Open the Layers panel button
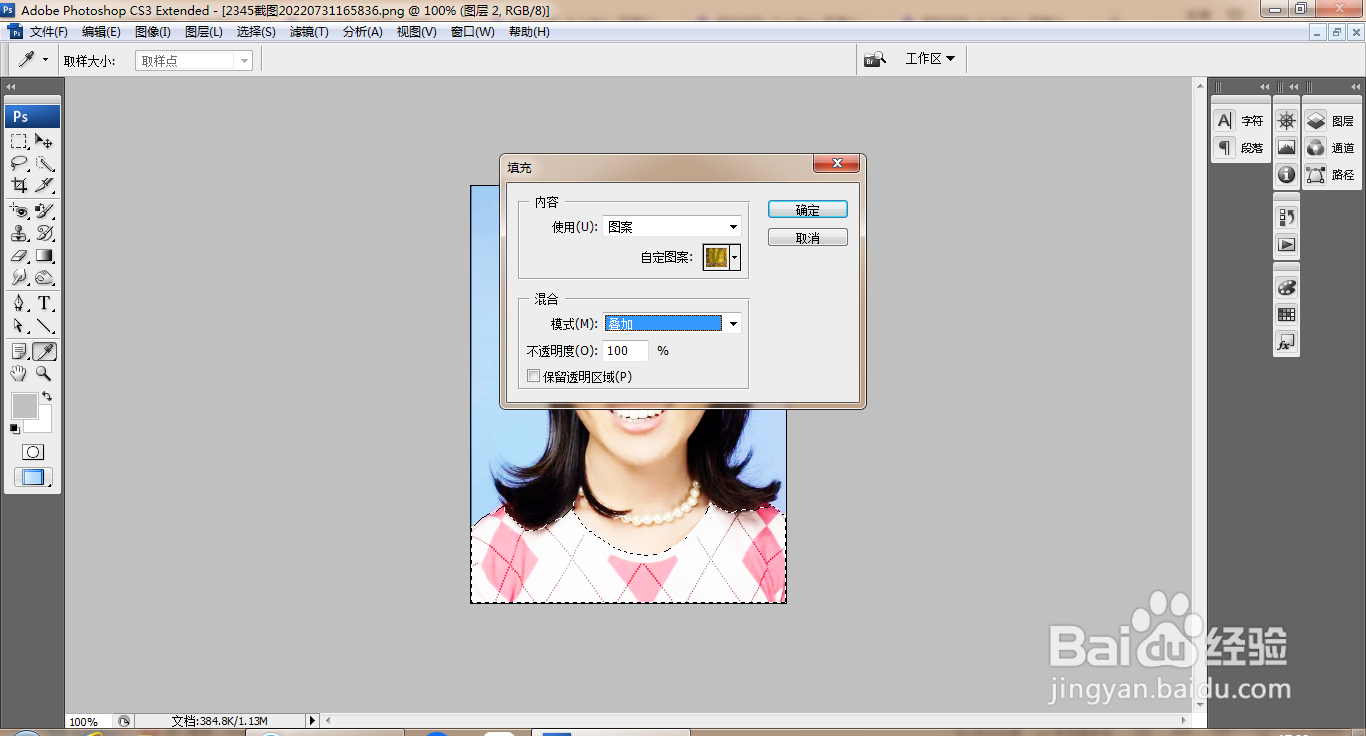 tap(1331, 121)
